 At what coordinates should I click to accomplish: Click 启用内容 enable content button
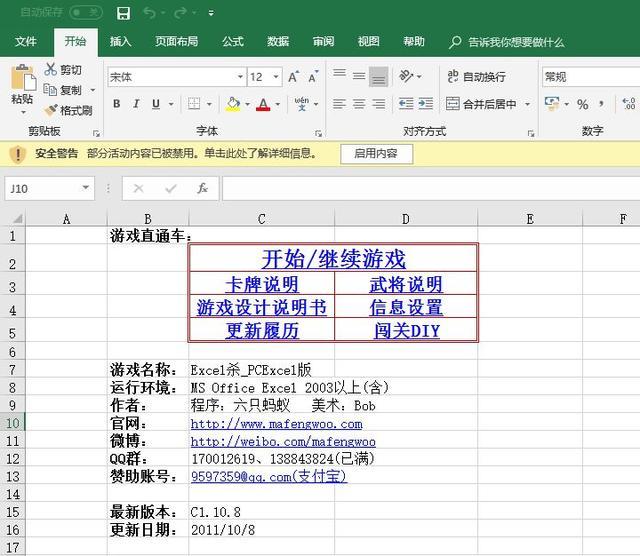click(x=376, y=153)
